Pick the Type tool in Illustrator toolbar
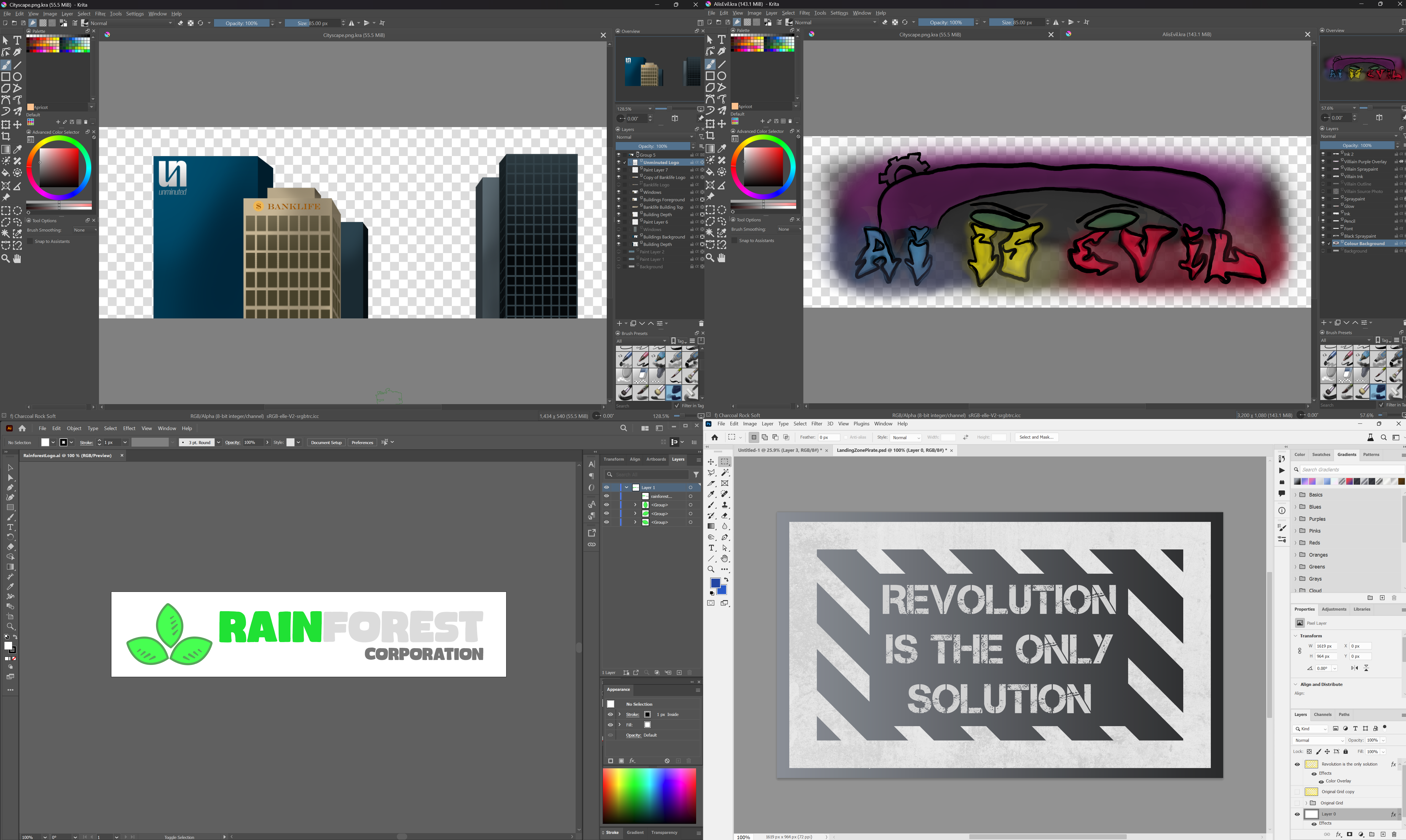 pyautogui.click(x=10, y=527)
